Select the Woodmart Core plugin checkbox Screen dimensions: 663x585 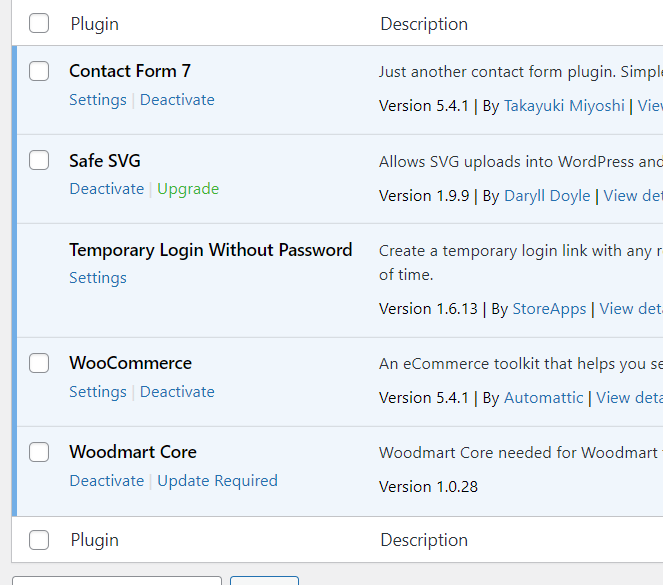[x=39, y=452]
